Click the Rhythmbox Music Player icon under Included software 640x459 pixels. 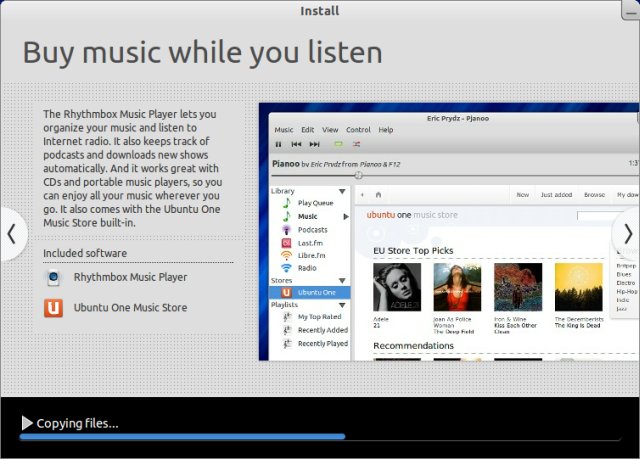point(53,277)
